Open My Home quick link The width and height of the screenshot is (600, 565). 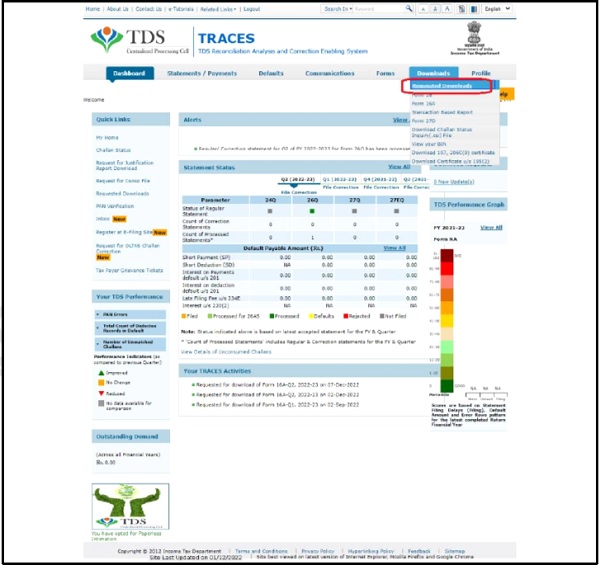pyautogui.click(x=107, y=137)
